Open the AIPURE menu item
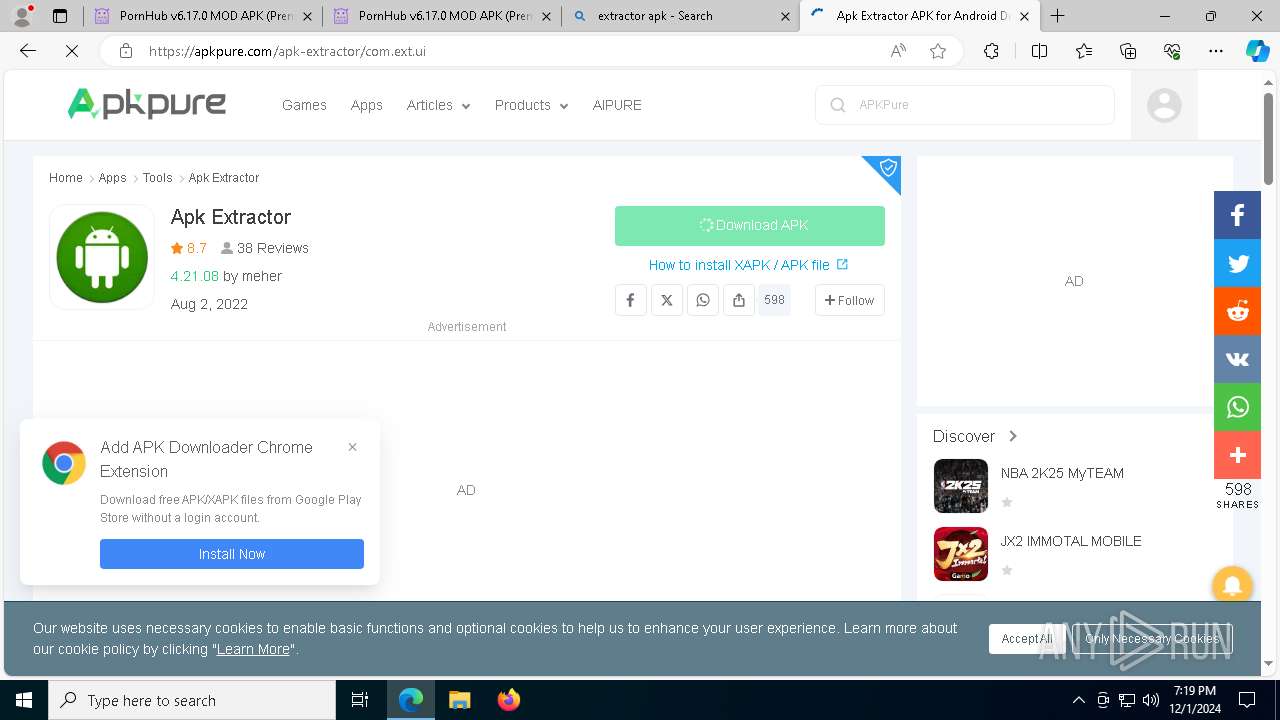 point(617,105)
